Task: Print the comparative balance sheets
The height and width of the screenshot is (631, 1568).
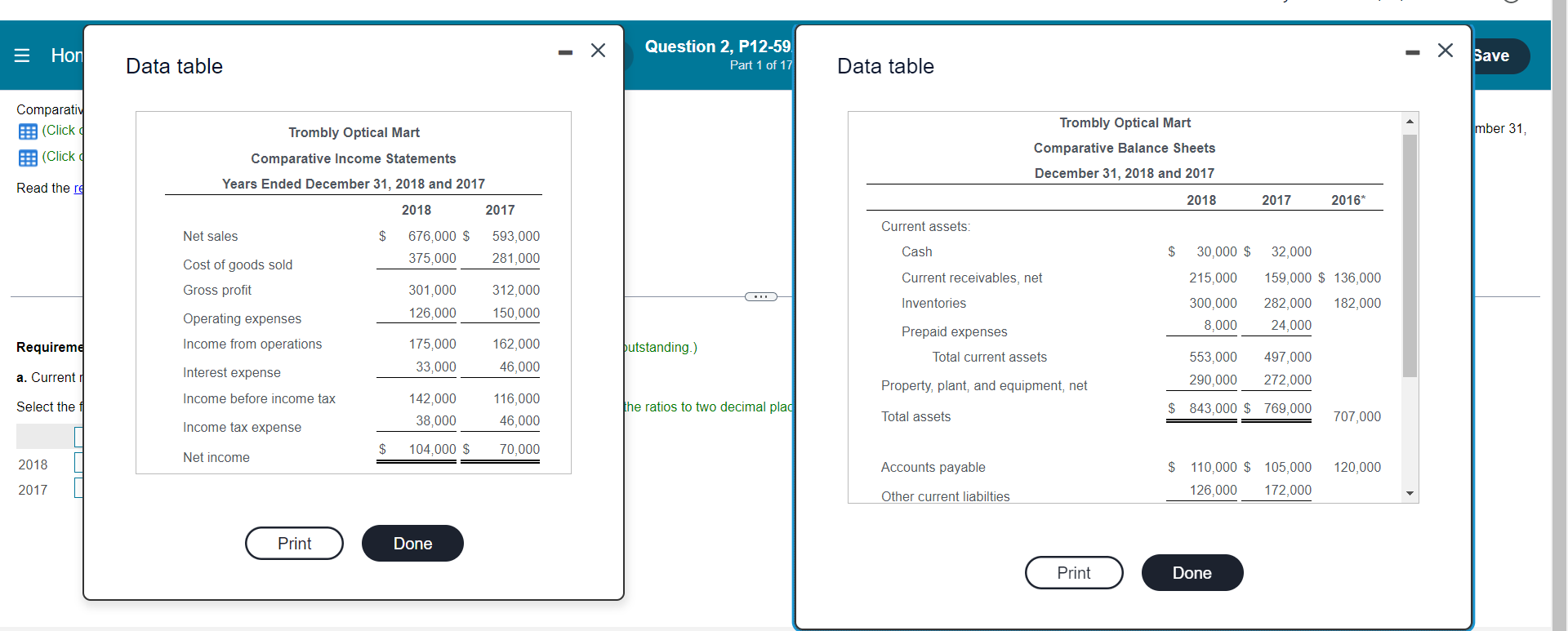Action: point(1074,572)
